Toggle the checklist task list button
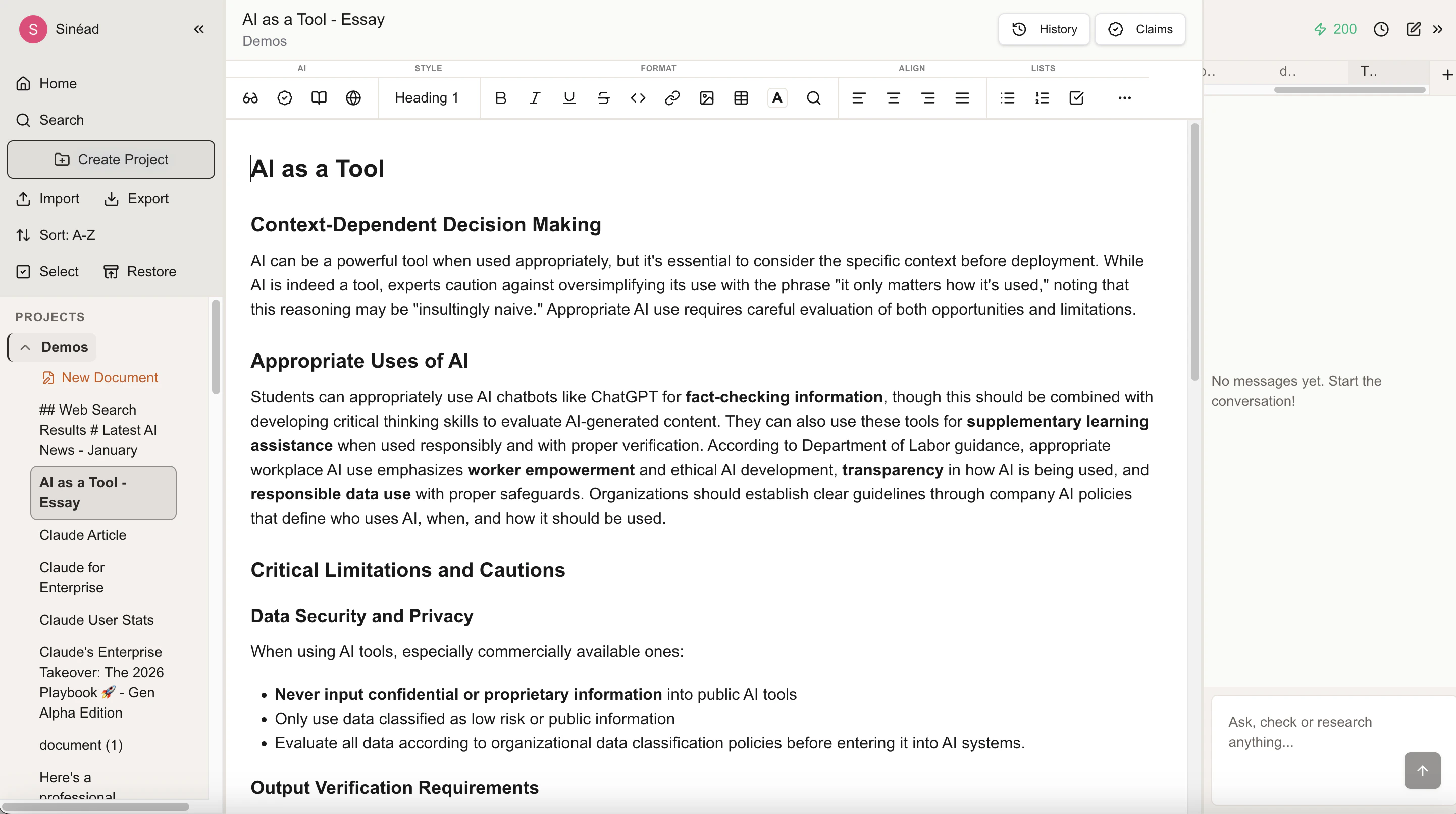This screenshot has height=814, width=1456. pos(1076,98)
